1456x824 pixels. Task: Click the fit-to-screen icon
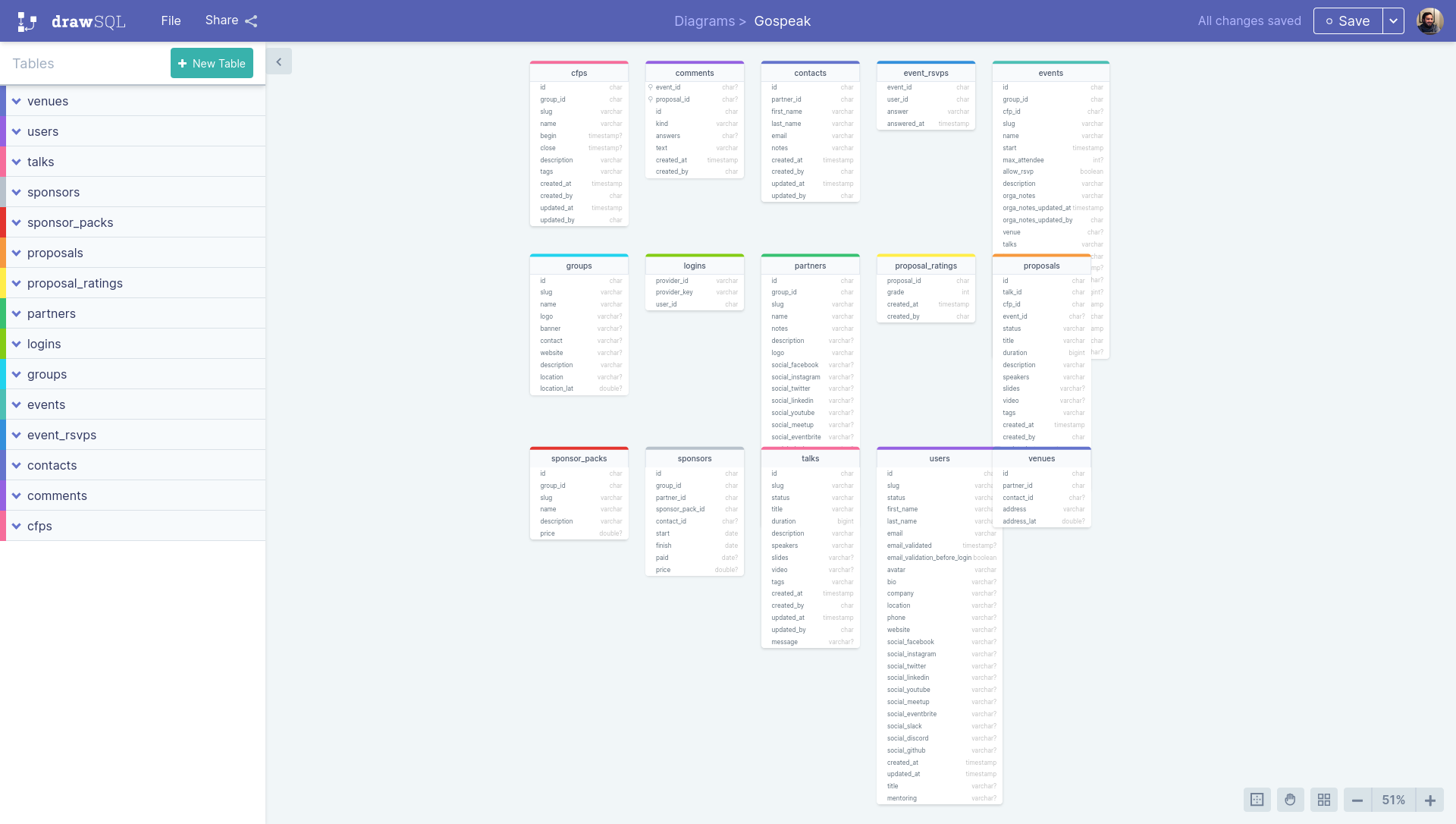[1256, 800]
